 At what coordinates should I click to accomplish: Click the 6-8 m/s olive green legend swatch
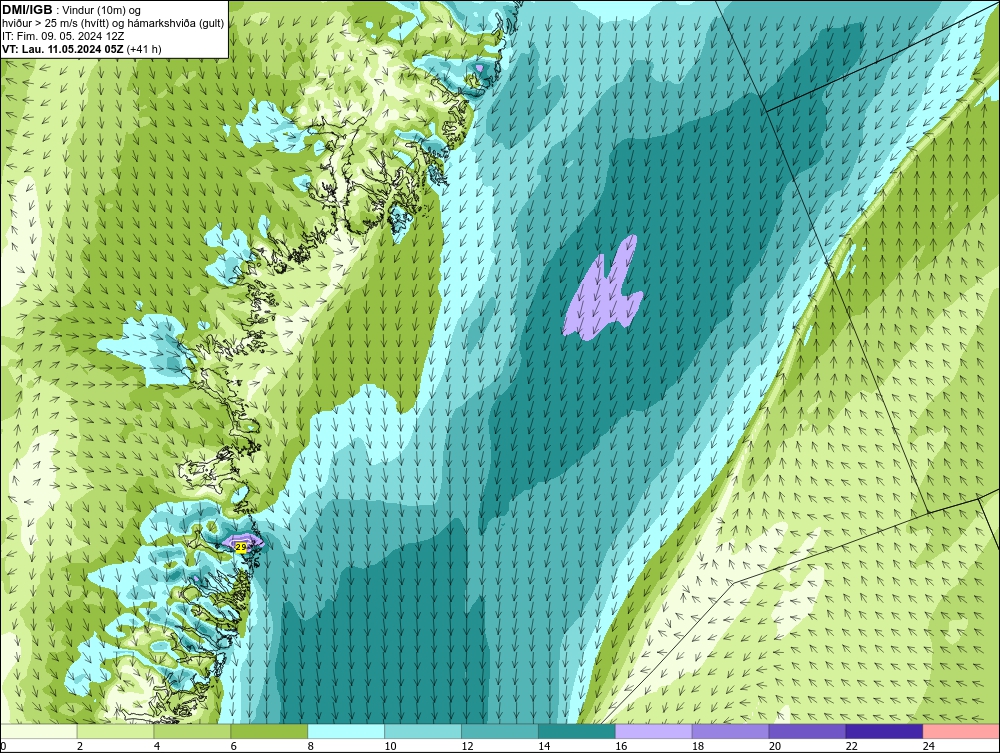[269, 731]
